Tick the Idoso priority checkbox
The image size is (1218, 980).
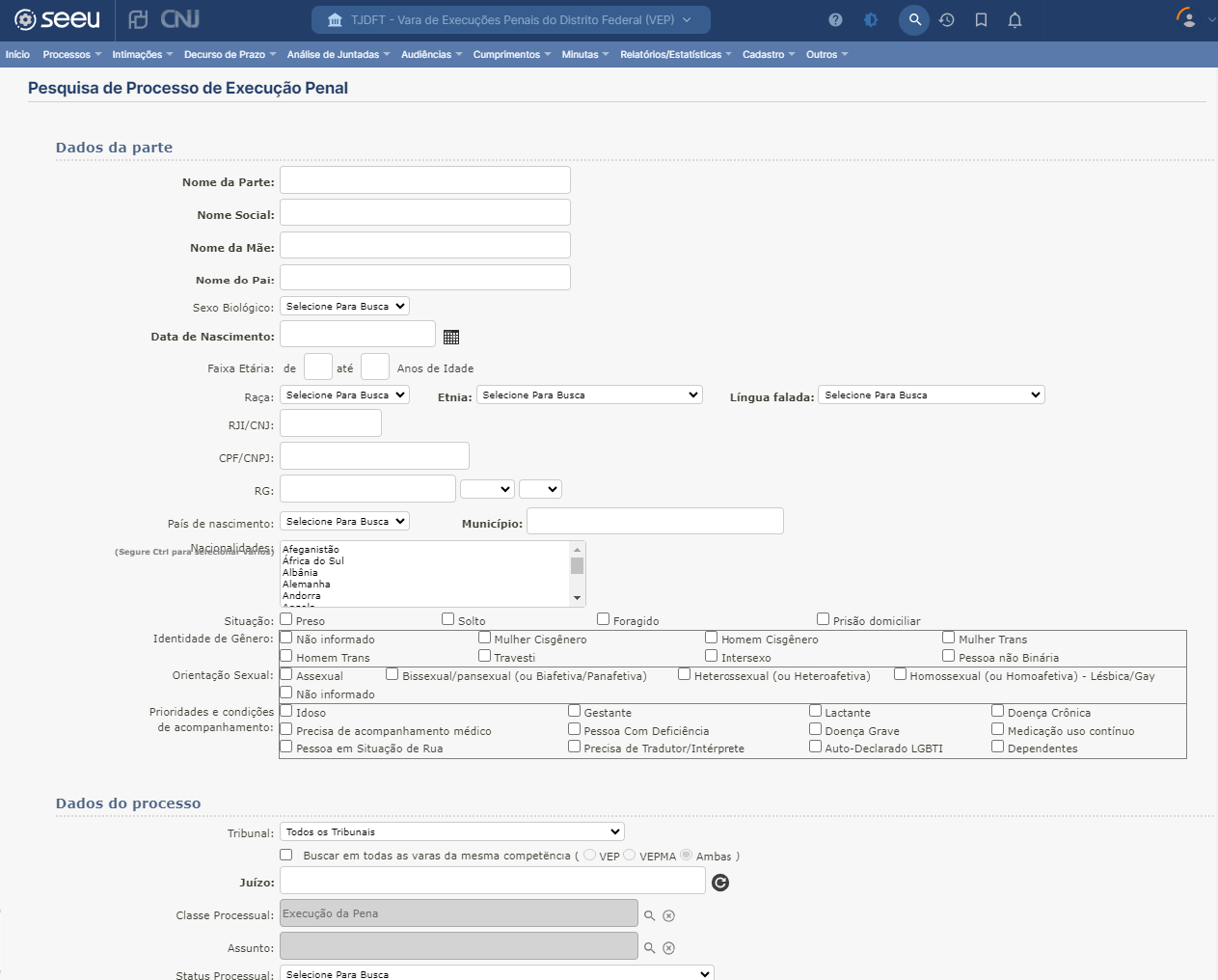[x=286, y=711]
